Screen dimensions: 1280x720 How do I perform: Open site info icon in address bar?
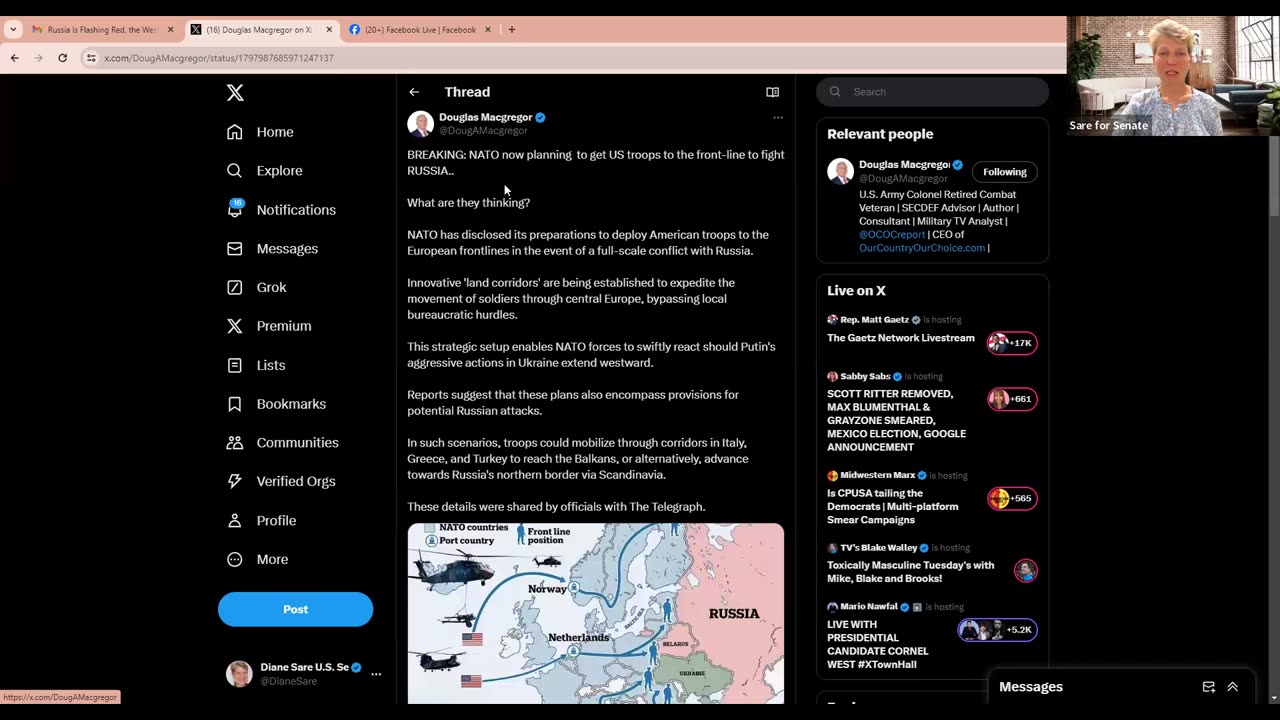coord(91,58)
